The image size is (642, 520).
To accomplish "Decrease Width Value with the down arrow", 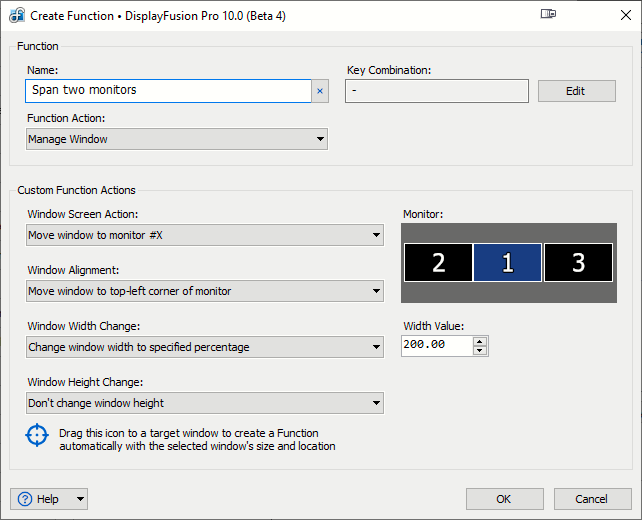I will pyautogui.click(x=481, y=350).
